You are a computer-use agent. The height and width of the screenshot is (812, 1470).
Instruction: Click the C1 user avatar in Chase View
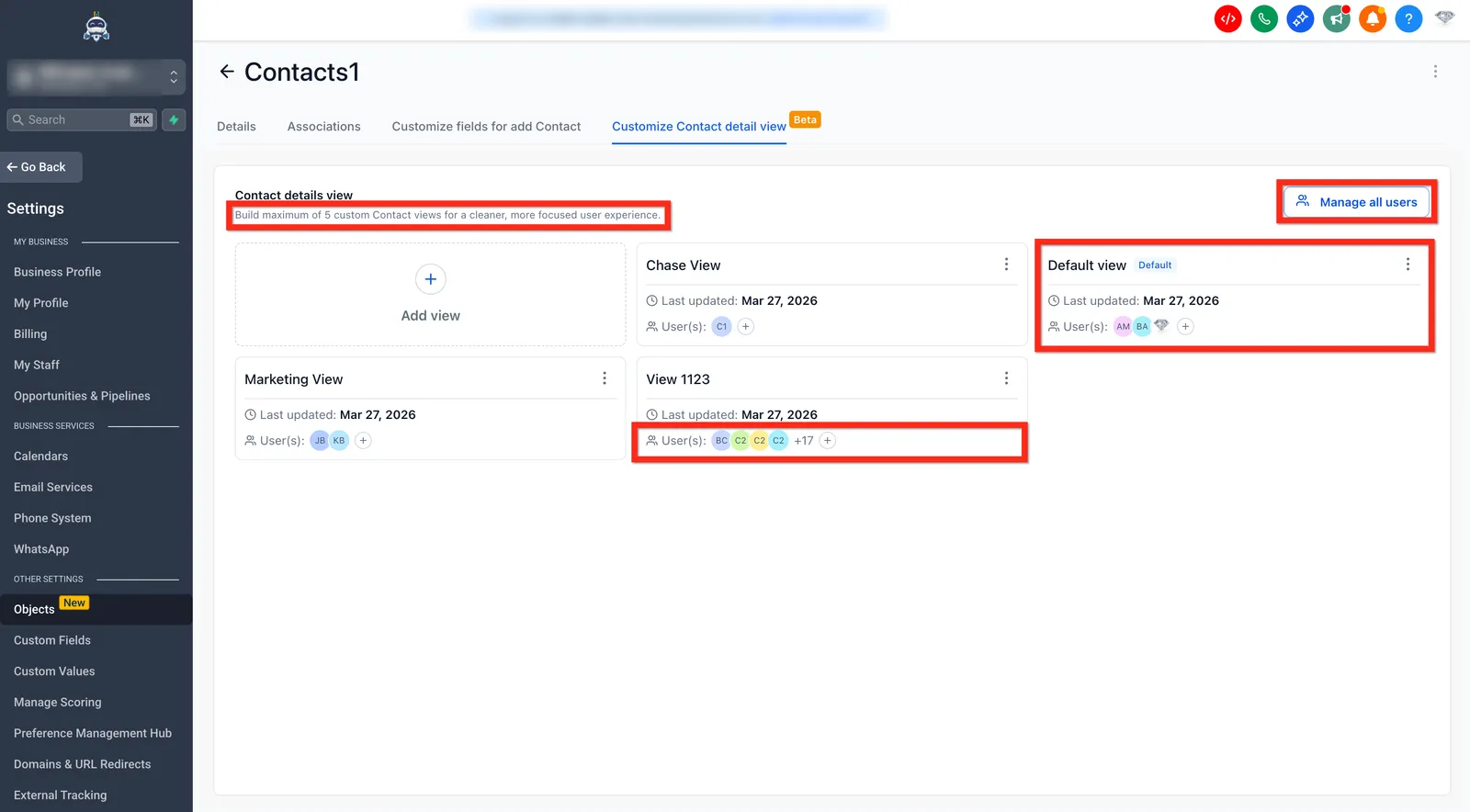[721, 326]
